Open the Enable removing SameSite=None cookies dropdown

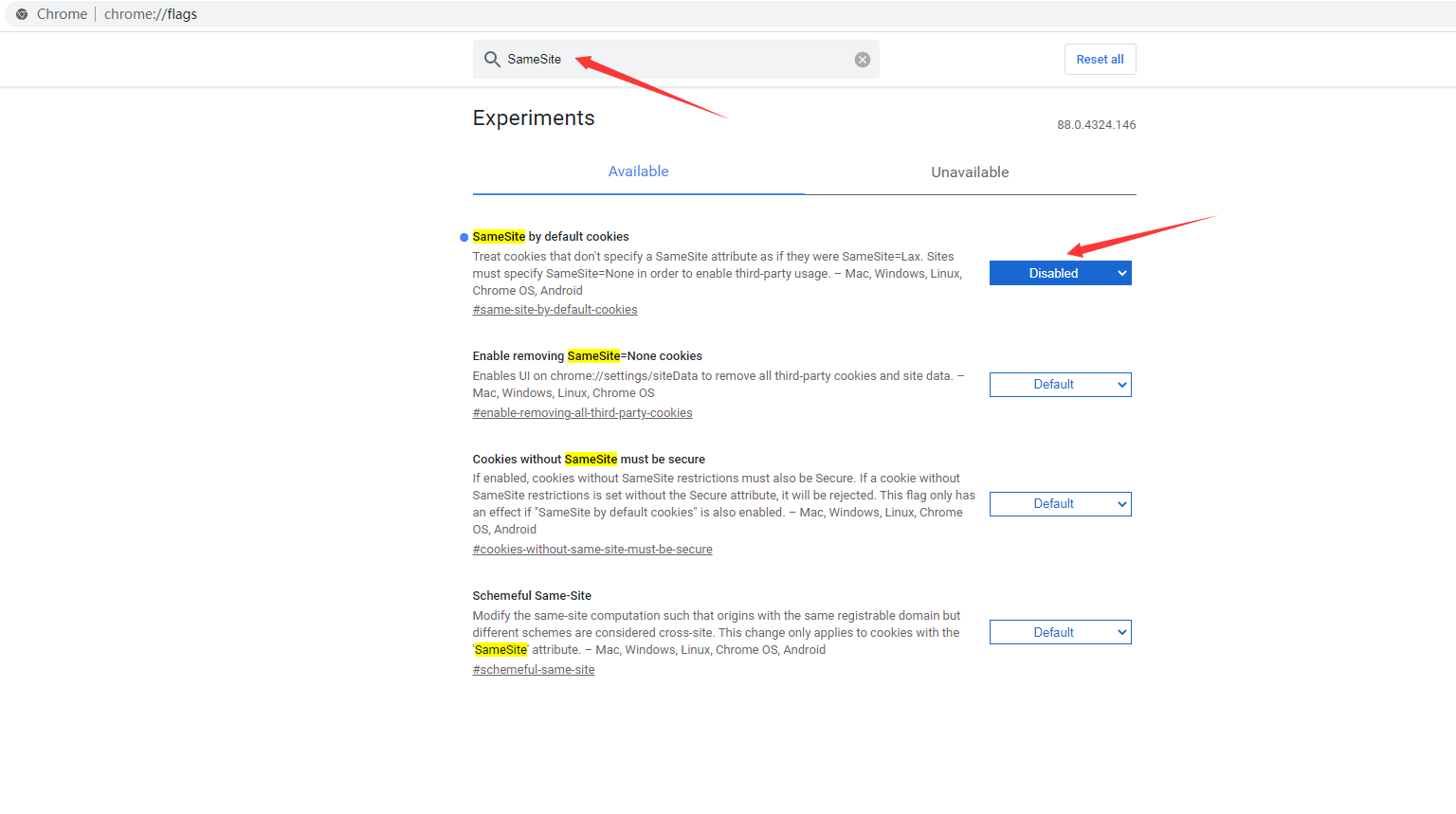pos(1061,385)
